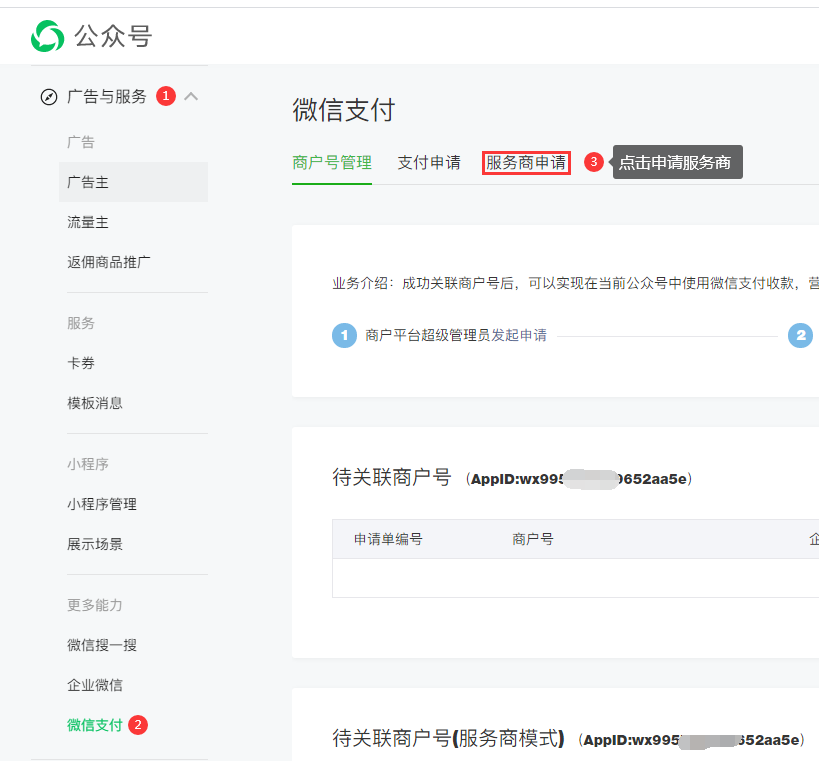819x761 pixels.
Task: Click the 待关联商户号(服务商模式) heading
Action: click(x=449, y=738)
